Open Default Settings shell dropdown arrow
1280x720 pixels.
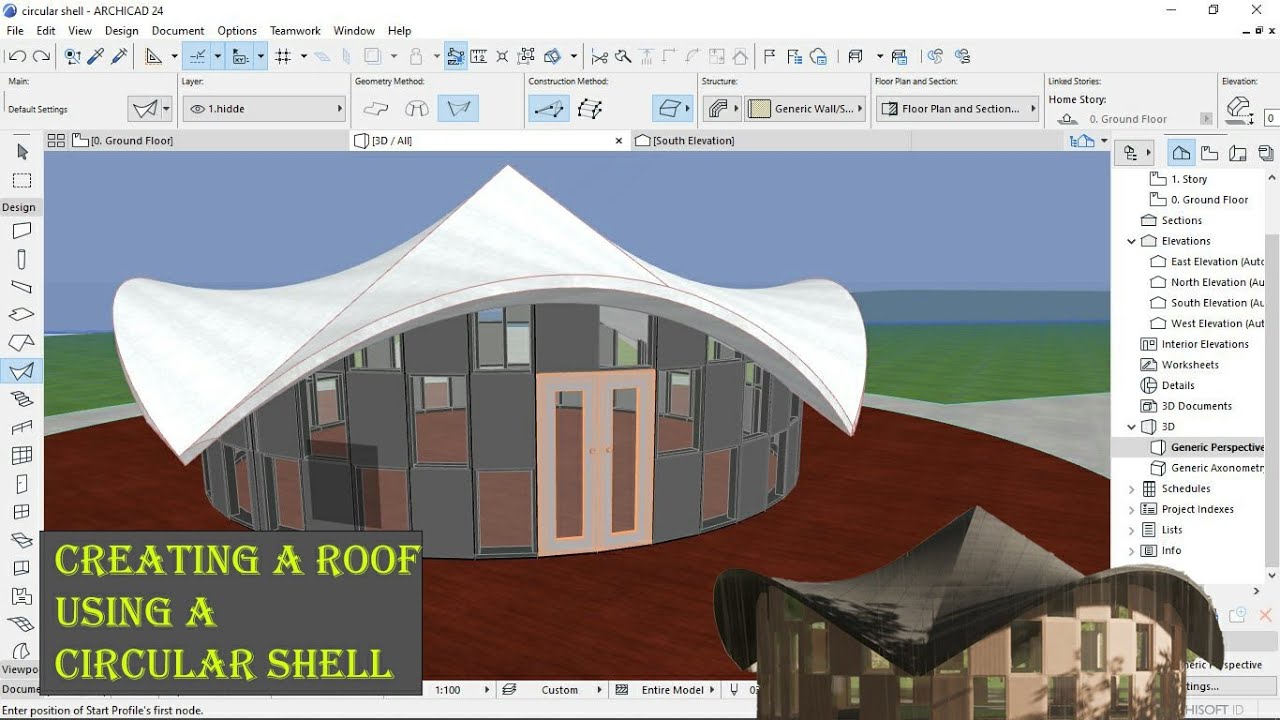[166, 109]
